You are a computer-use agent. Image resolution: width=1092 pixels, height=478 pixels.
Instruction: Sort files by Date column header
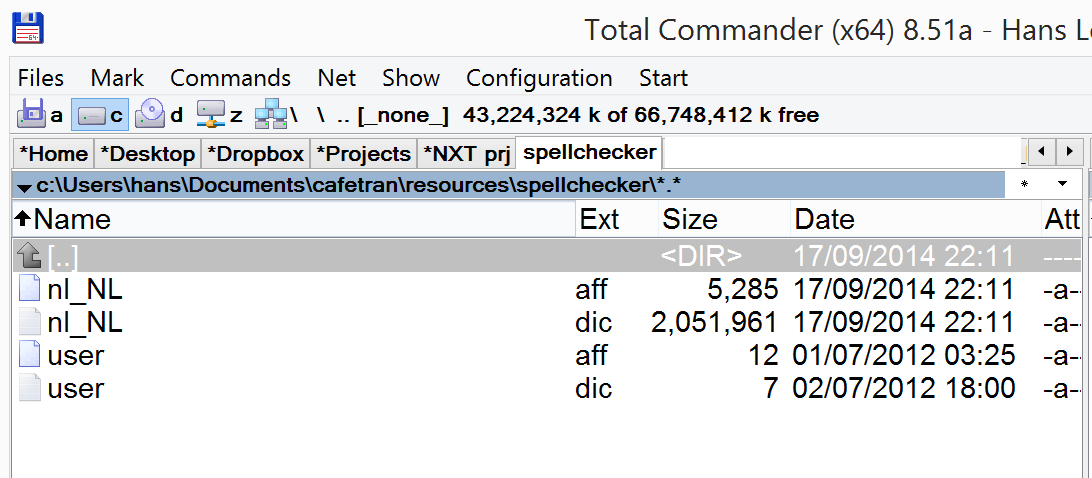click(824, 219)
